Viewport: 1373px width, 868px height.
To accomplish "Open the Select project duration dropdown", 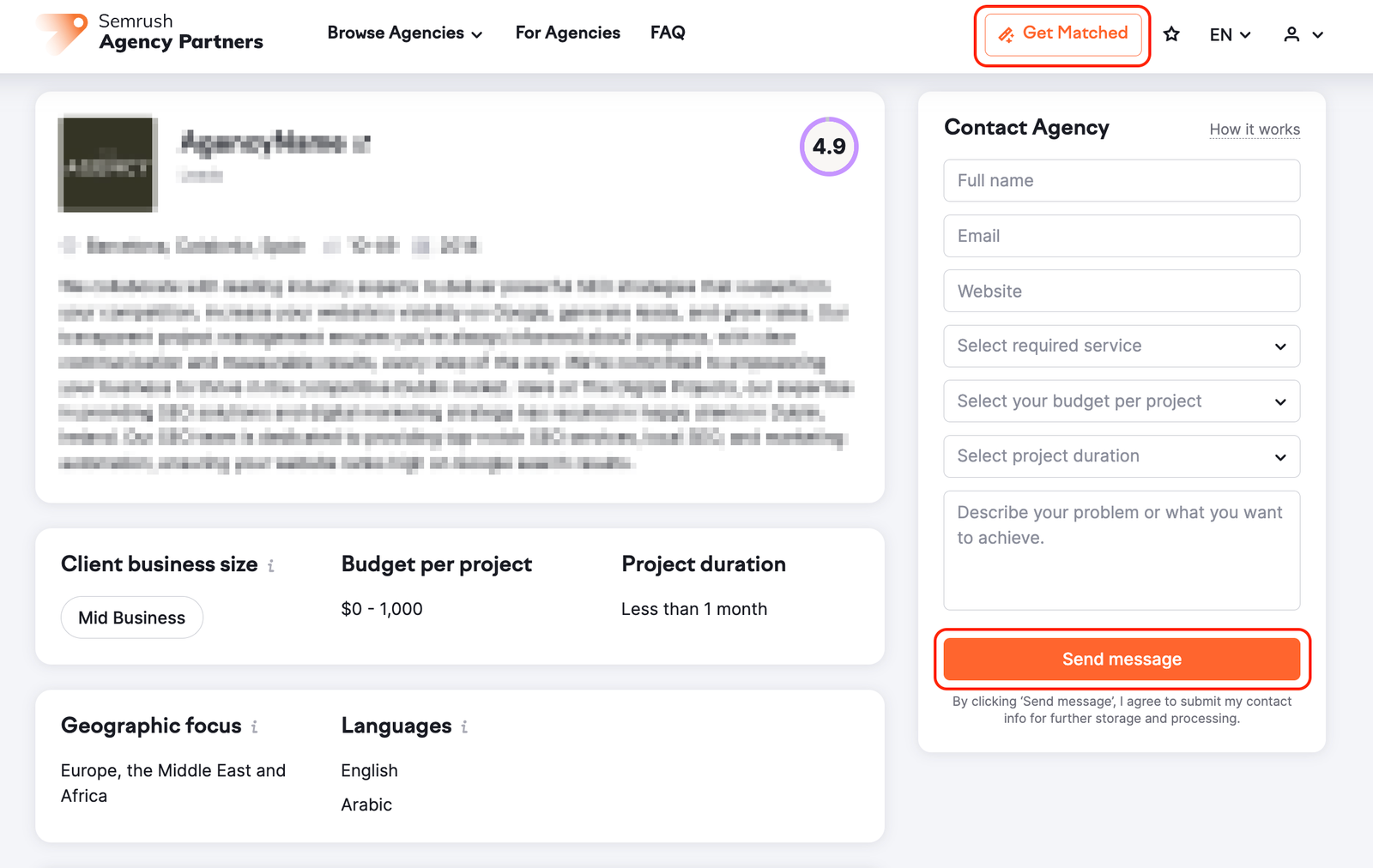I will [x=1121, y=456].
